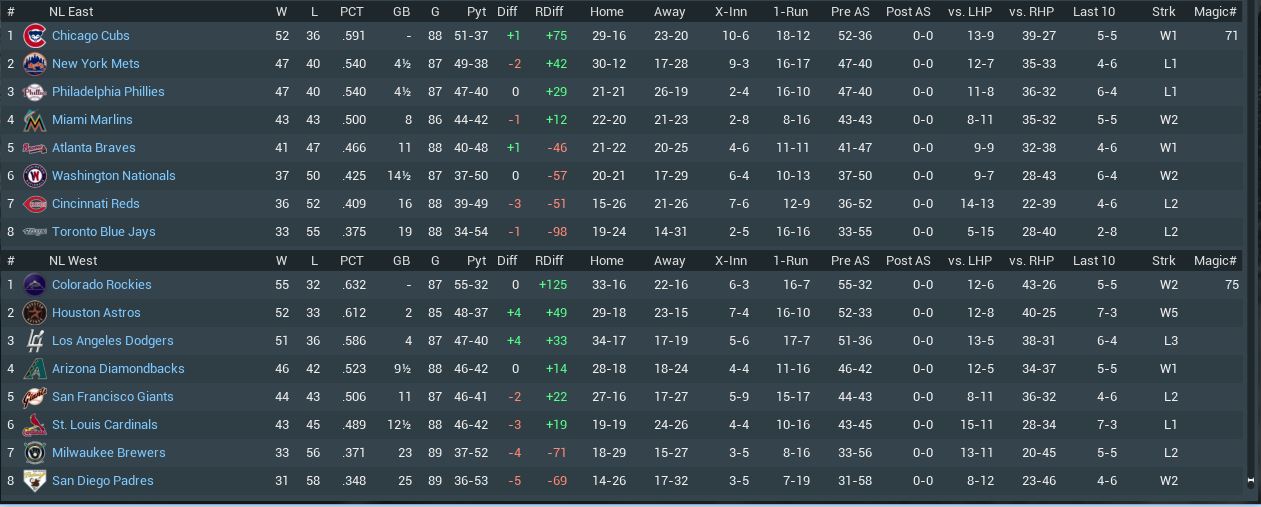Screen dimensions: 1261x507
Task: Open the St. Louis Cardinals link
Action: 104,425
